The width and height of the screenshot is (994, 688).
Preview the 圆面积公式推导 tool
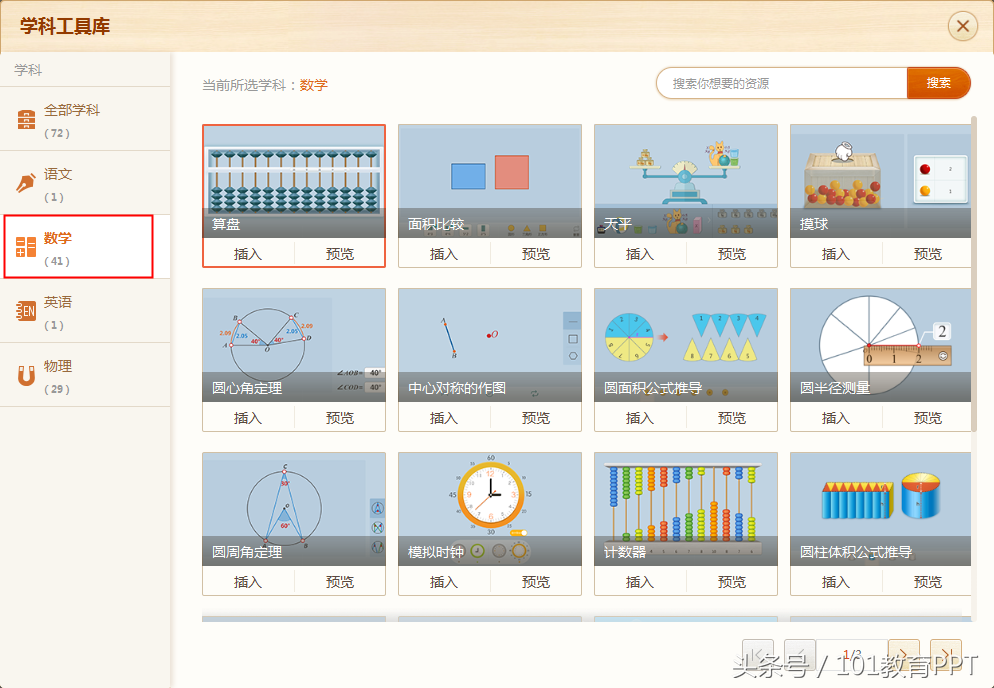732,418
